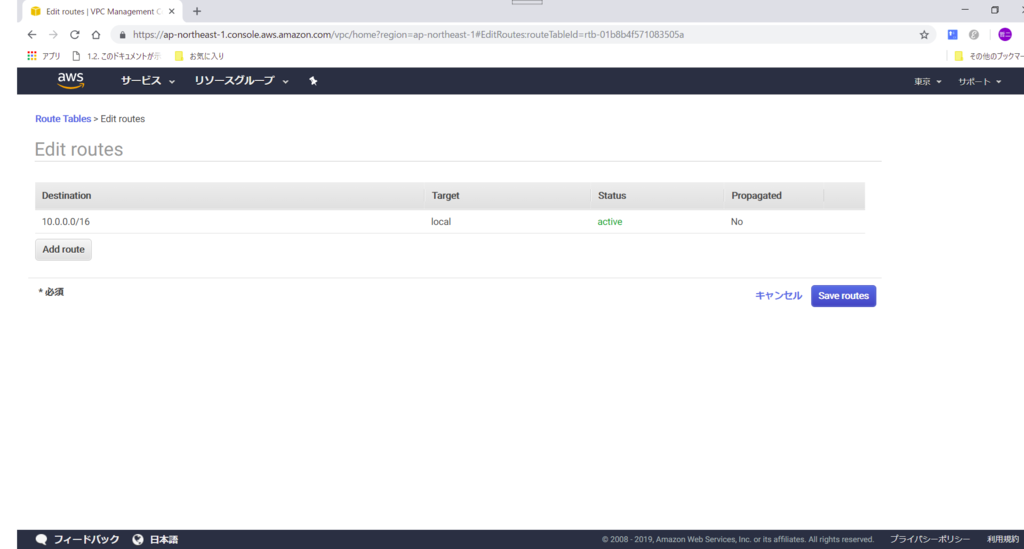
Task: Expand the リソースグループ menu
Action: [x=241, y=81]
